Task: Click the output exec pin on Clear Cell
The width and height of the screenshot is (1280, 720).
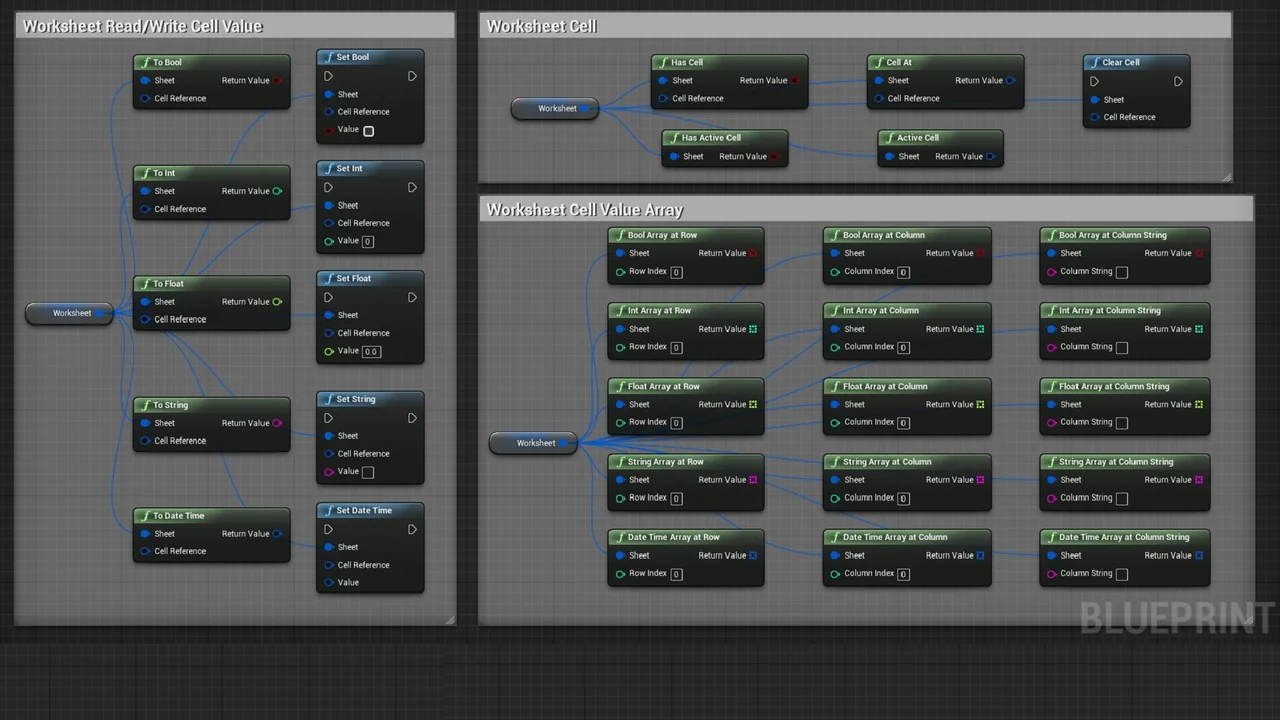Action: point(1178,81)
